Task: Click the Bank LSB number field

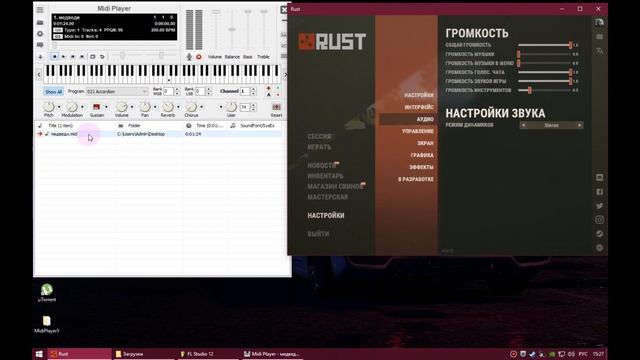Action: [200, 91]
